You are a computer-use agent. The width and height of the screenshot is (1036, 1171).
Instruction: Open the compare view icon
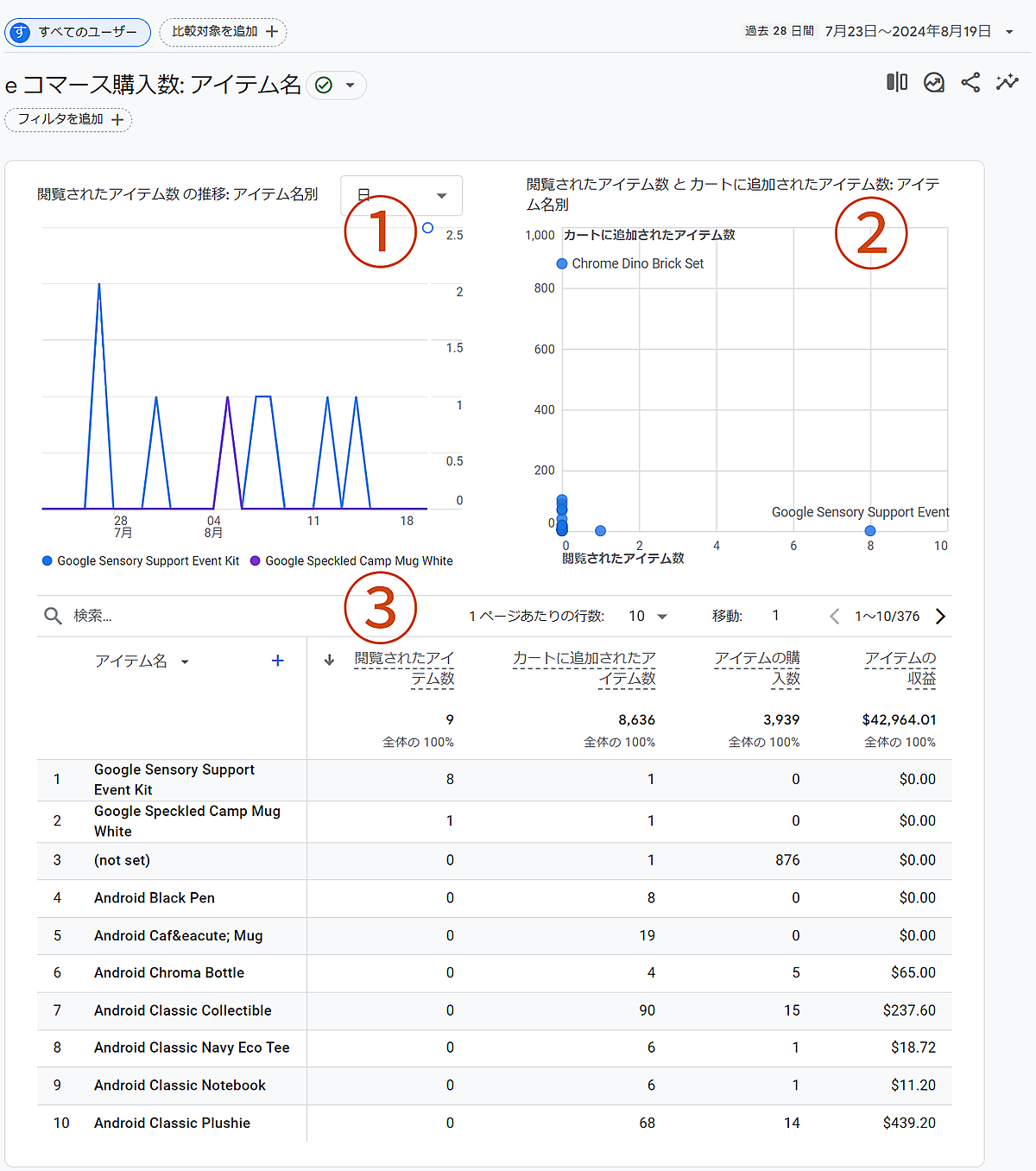897,82
